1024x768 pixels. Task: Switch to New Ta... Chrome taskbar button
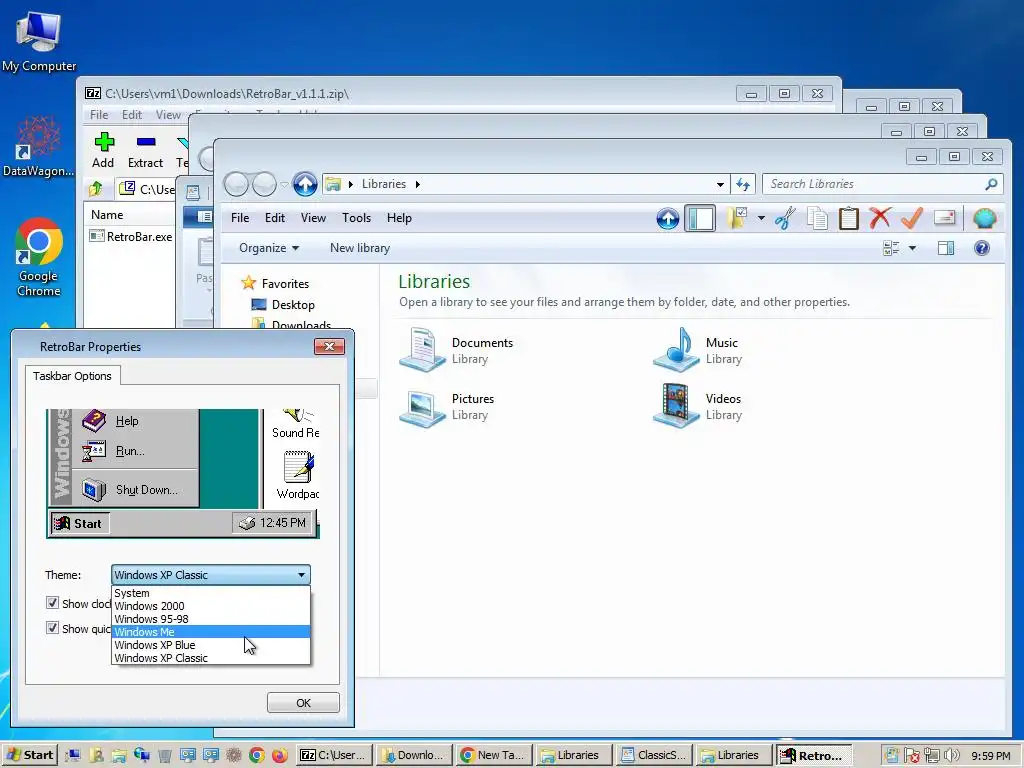(494, 756)
